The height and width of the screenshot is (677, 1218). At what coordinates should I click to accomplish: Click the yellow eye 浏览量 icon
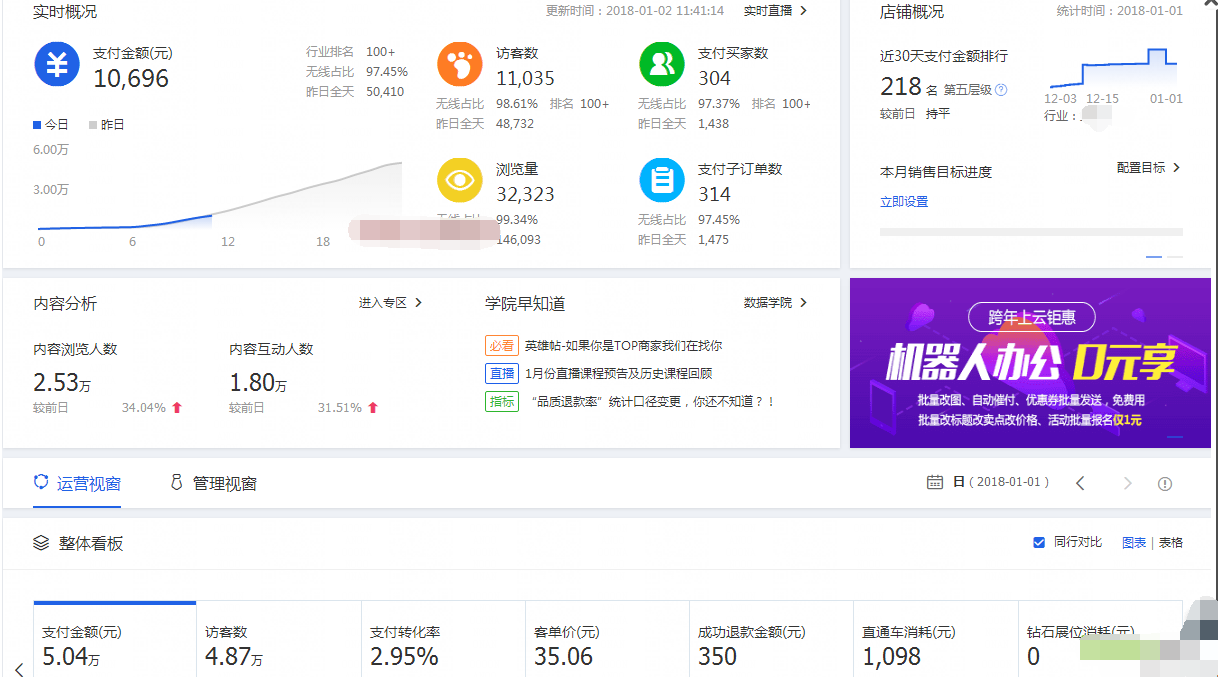point(460,180)
